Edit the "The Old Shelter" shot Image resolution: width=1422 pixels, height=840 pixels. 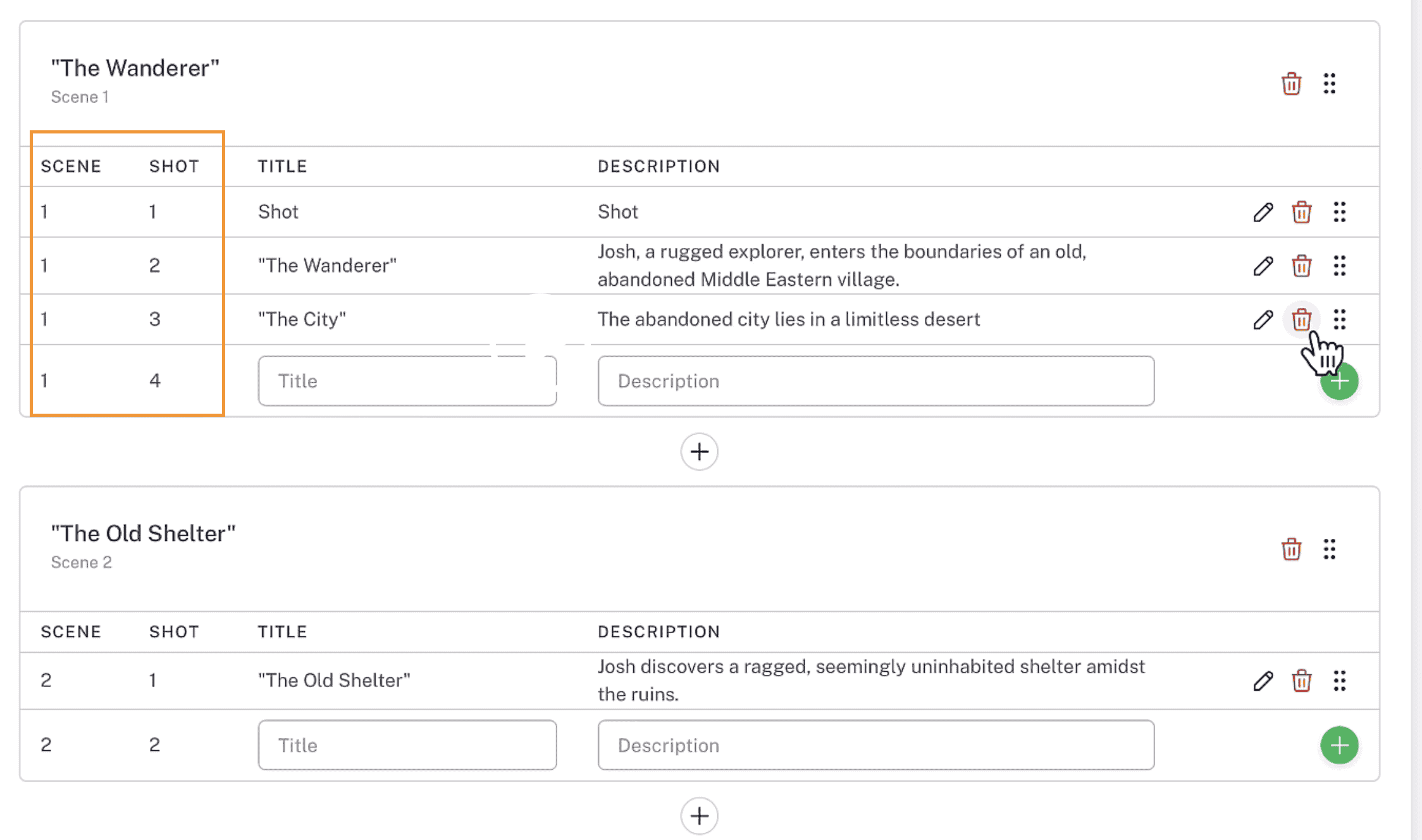1261,681
